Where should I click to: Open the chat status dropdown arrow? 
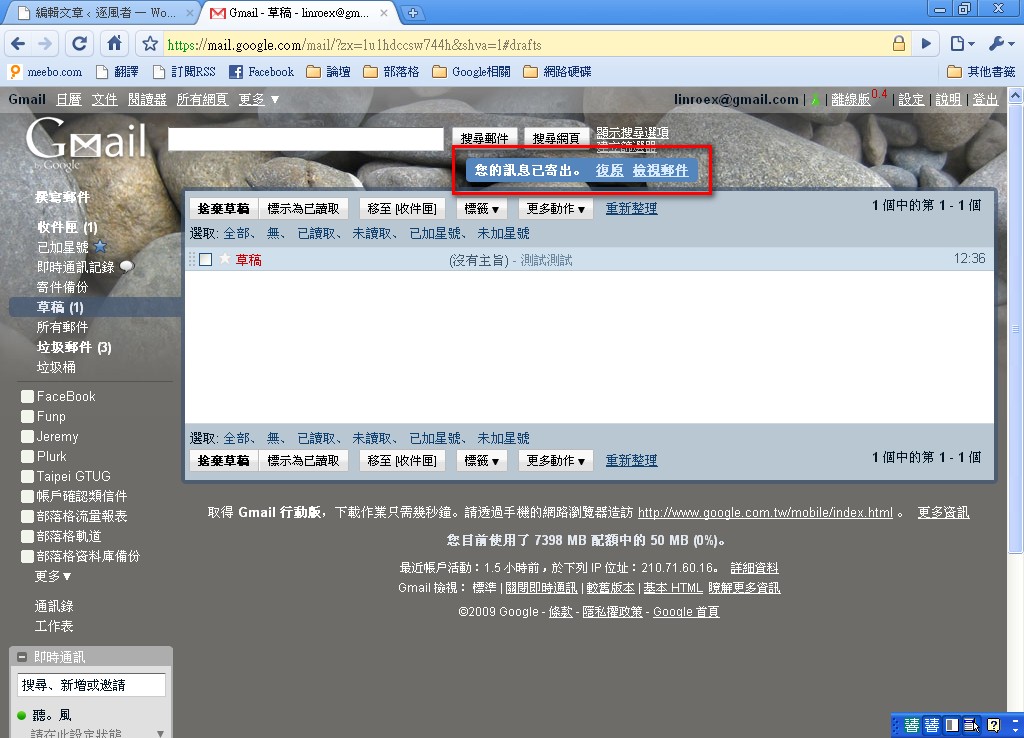pos(160,733)
